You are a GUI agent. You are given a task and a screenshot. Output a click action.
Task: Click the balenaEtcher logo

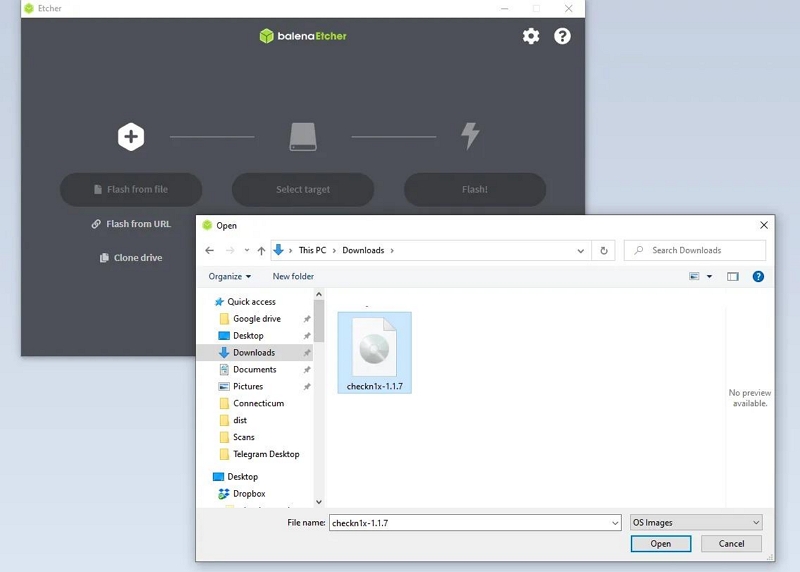coord(303,36)
